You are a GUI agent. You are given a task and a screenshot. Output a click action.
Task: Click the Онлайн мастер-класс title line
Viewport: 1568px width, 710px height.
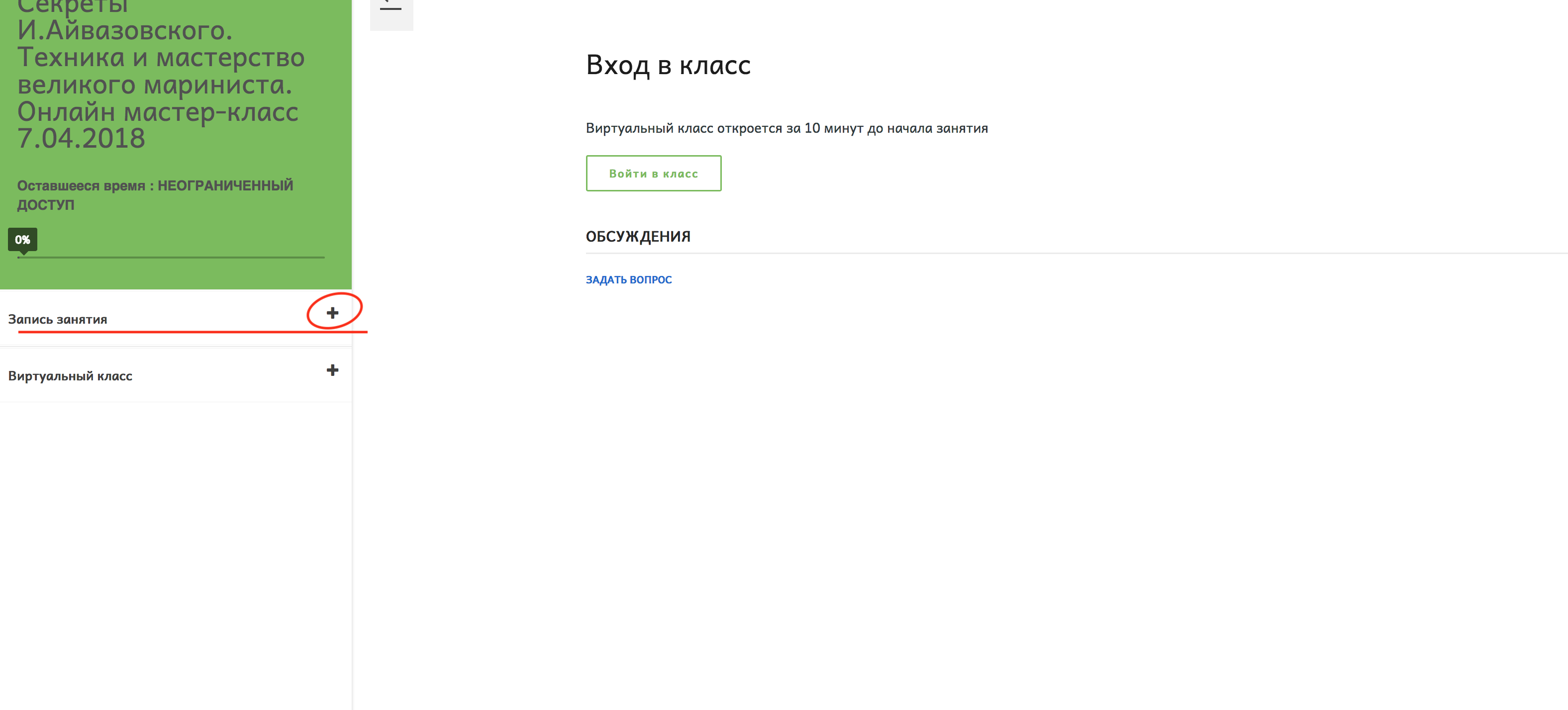[x=158, y=112]
